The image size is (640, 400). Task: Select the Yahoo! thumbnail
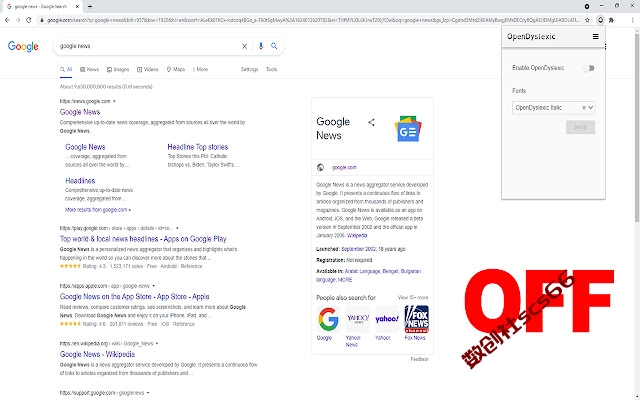point(387,319)
